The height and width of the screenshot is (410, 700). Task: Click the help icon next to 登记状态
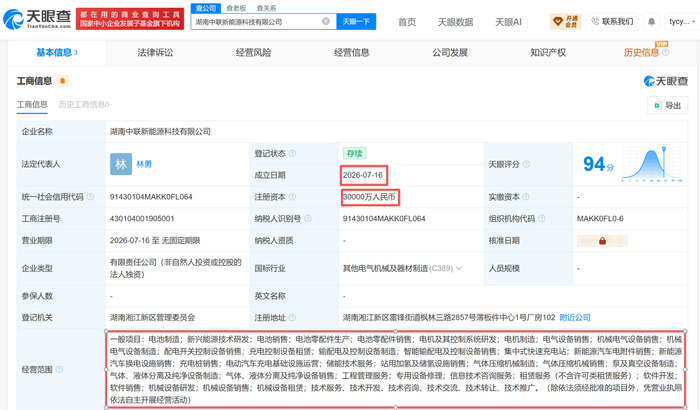[292, 153]
